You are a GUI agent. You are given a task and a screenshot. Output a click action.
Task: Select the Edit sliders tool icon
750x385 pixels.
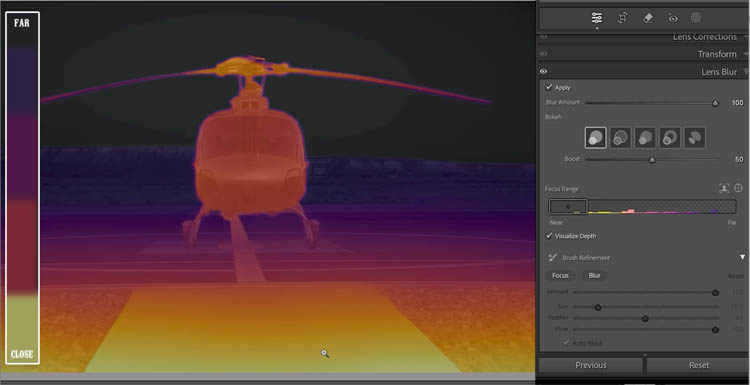tap(596, 18)
